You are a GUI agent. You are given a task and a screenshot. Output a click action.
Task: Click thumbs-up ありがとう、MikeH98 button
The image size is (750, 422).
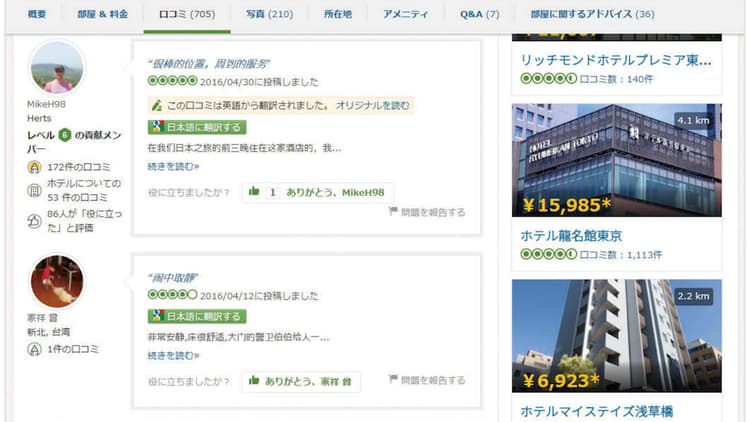318,192
